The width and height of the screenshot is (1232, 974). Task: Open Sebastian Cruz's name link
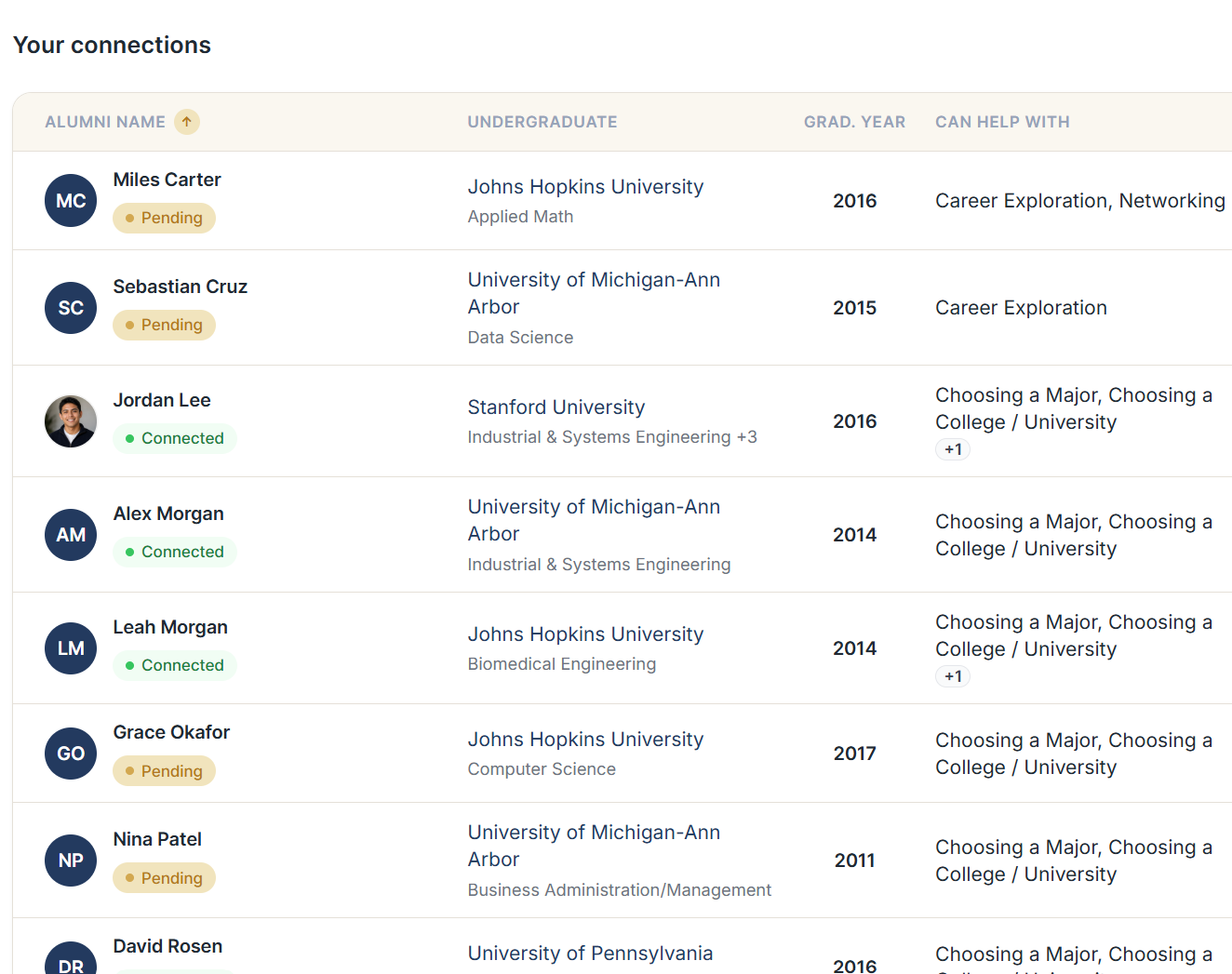[x=181, y=287]
